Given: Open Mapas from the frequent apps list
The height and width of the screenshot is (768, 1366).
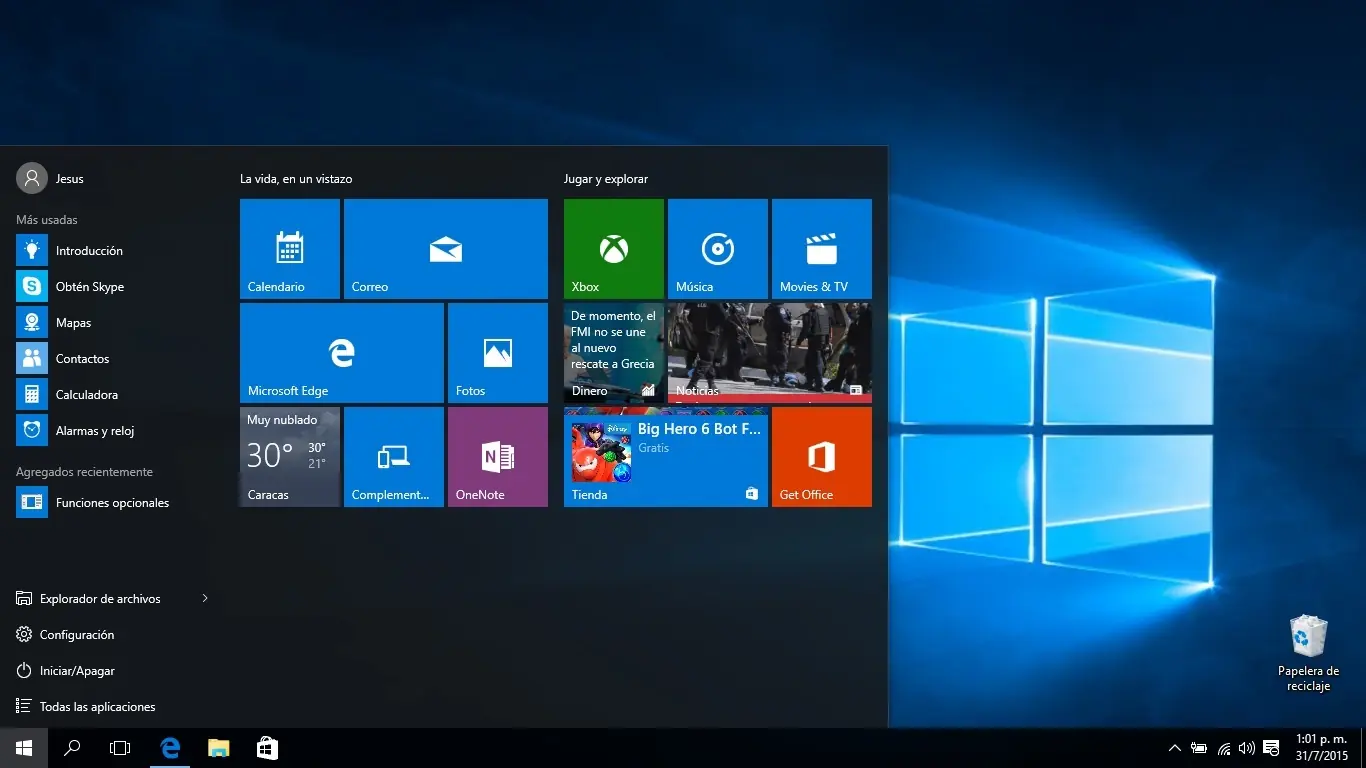Looking at the screenshot, I should pyautogui.click(x=71, y=322).
